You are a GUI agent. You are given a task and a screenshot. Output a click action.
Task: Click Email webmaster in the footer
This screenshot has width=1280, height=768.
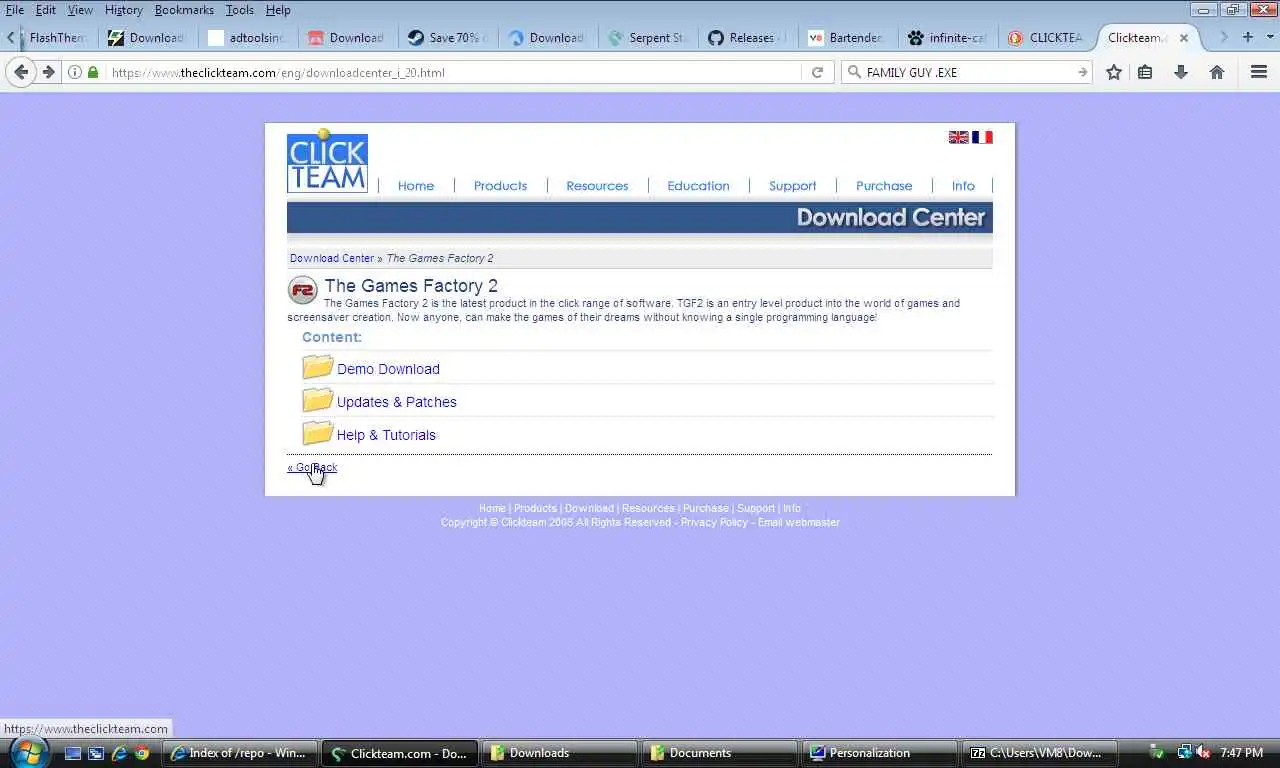pos(799,522)
